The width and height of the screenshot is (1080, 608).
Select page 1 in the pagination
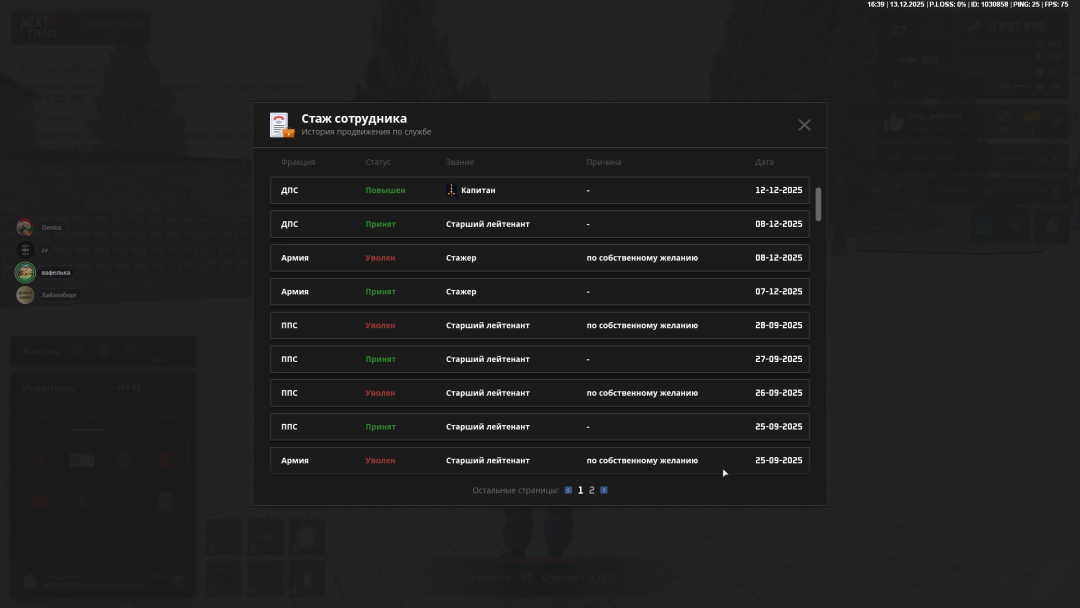coord(580,490)
